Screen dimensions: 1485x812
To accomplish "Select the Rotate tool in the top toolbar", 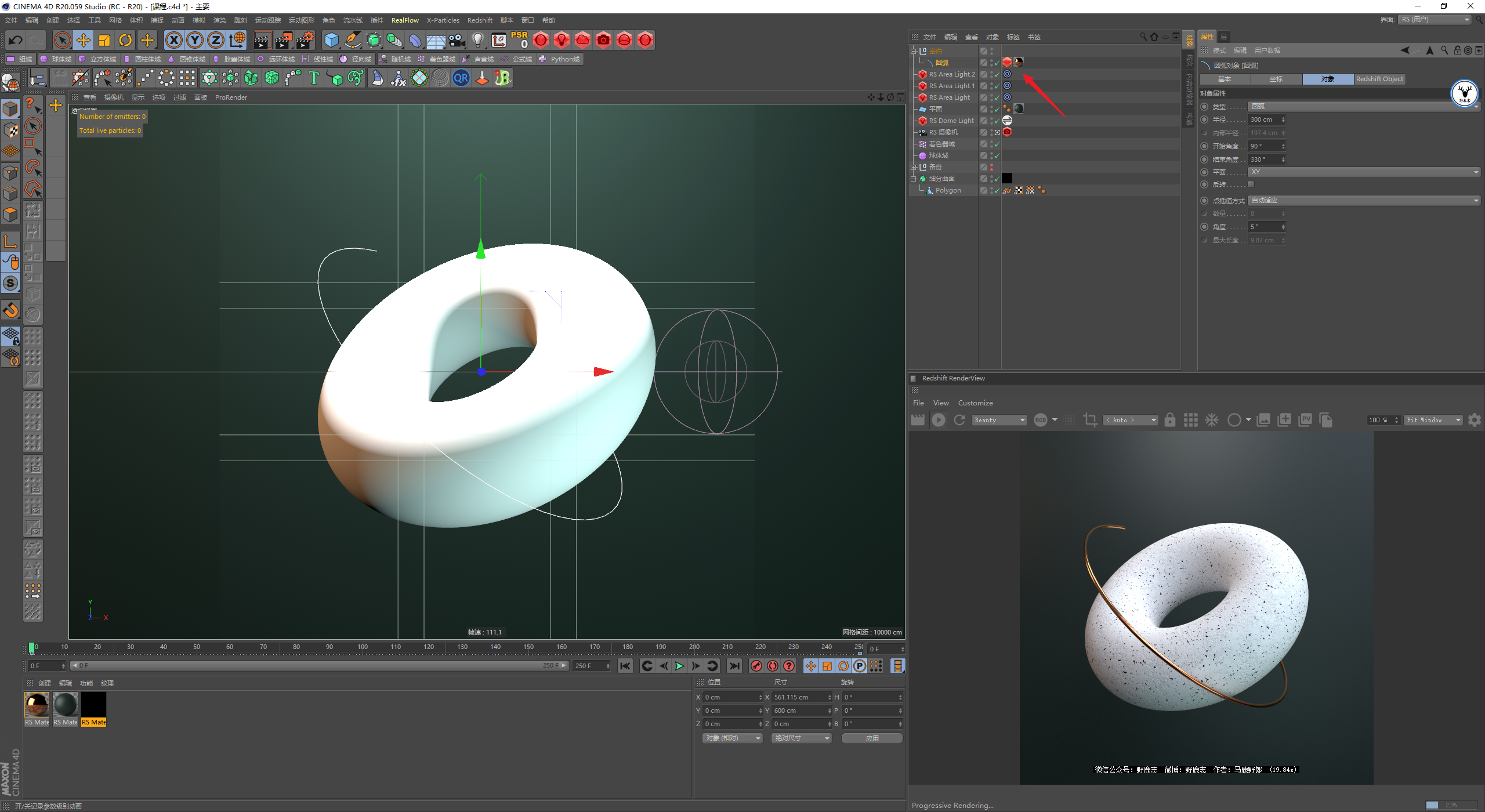I will pos(125,40).
